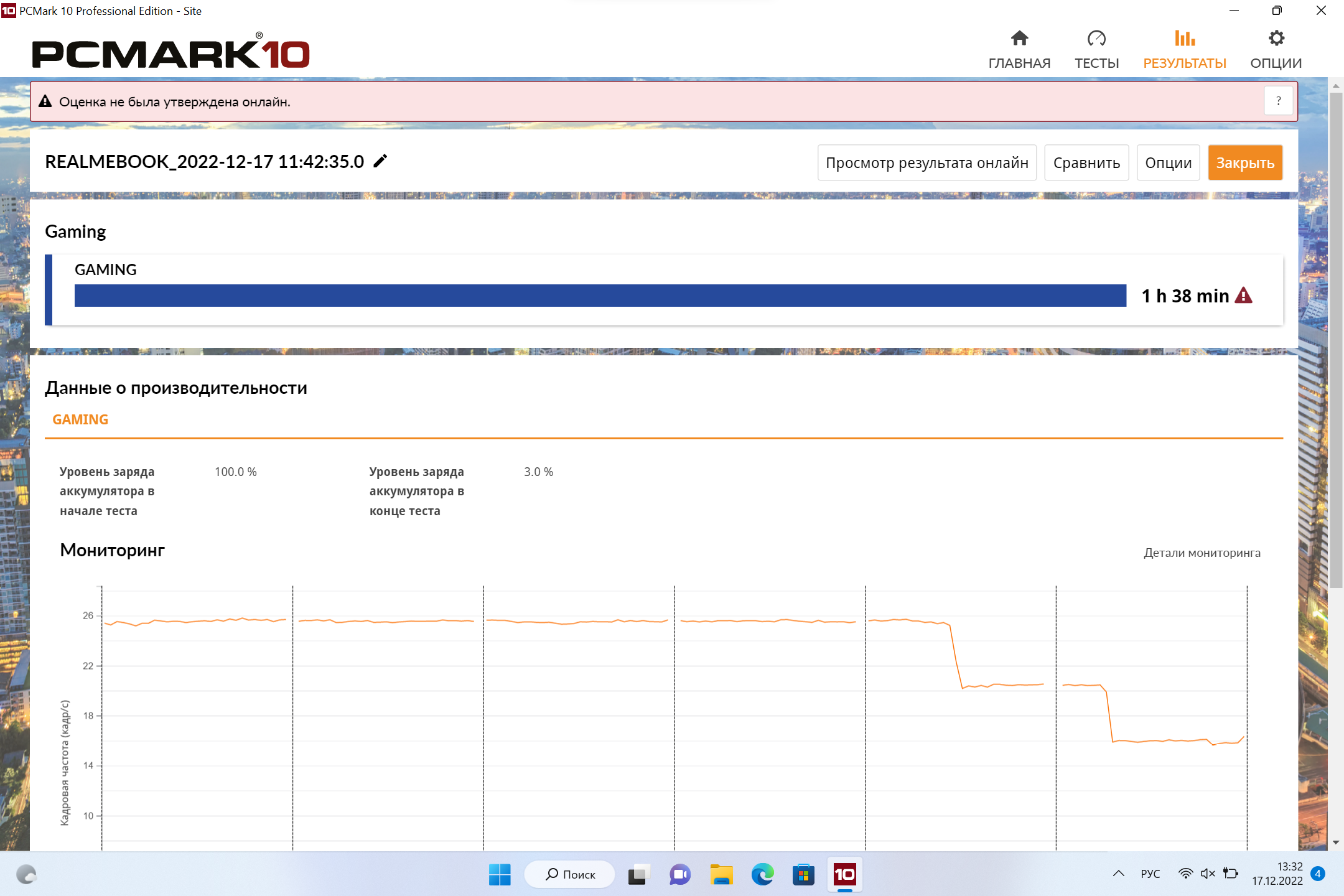Select the GAMING performance data tab
Viewport: 1344px width, 896px height.
[80, 419]
